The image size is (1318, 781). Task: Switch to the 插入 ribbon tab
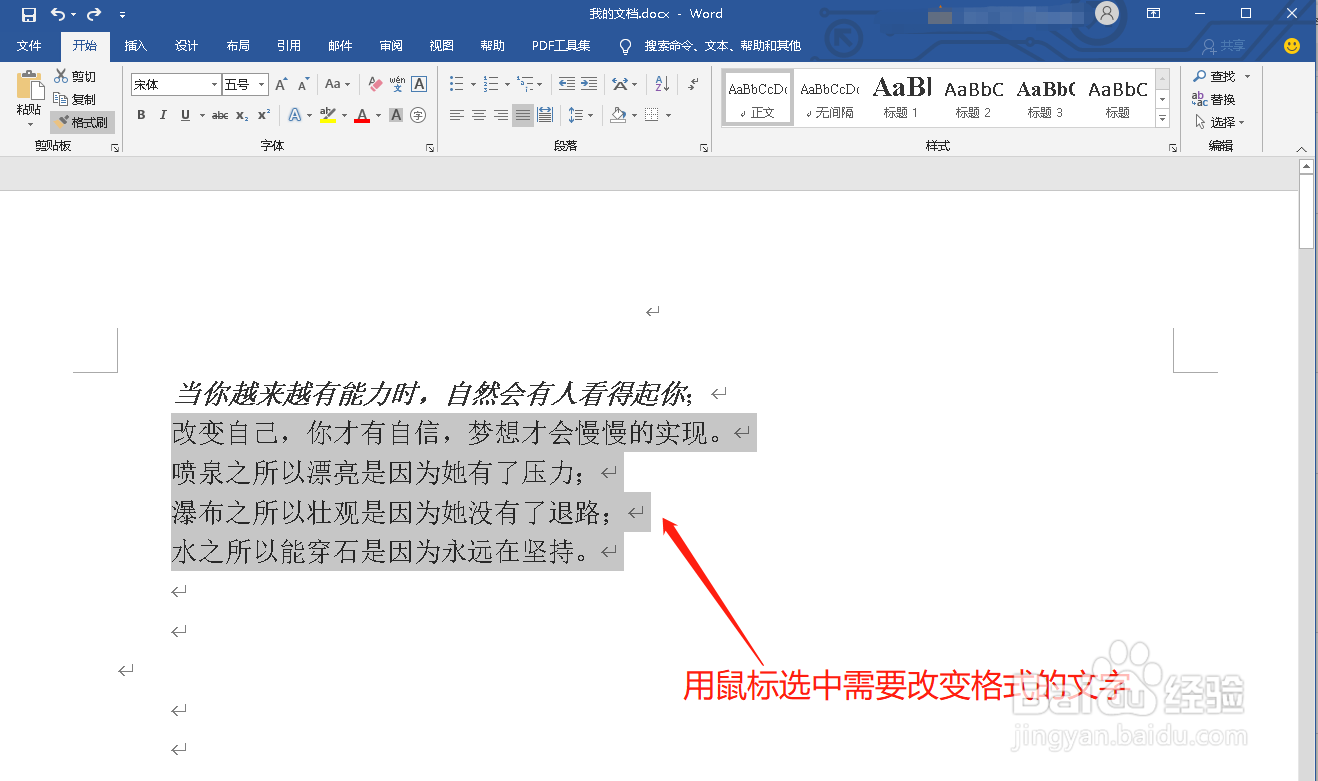click(135, 46)
